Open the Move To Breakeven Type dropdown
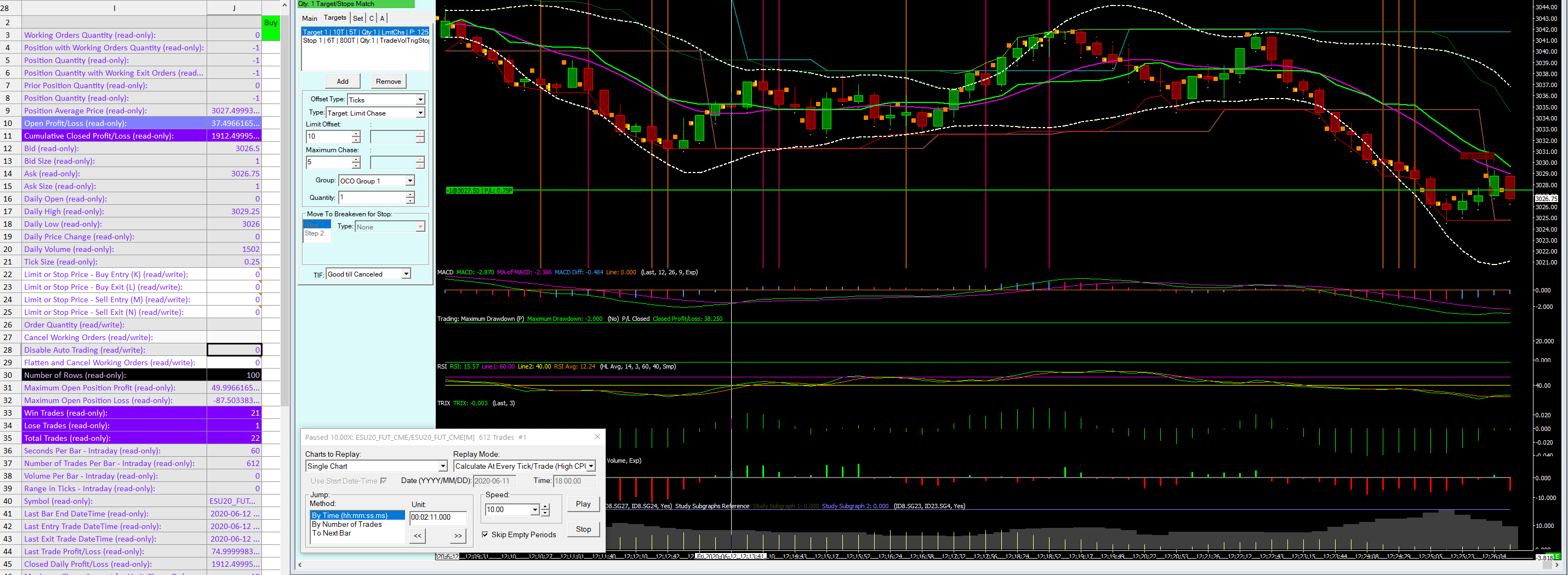 pyautogui.click(x=390, y=226)
